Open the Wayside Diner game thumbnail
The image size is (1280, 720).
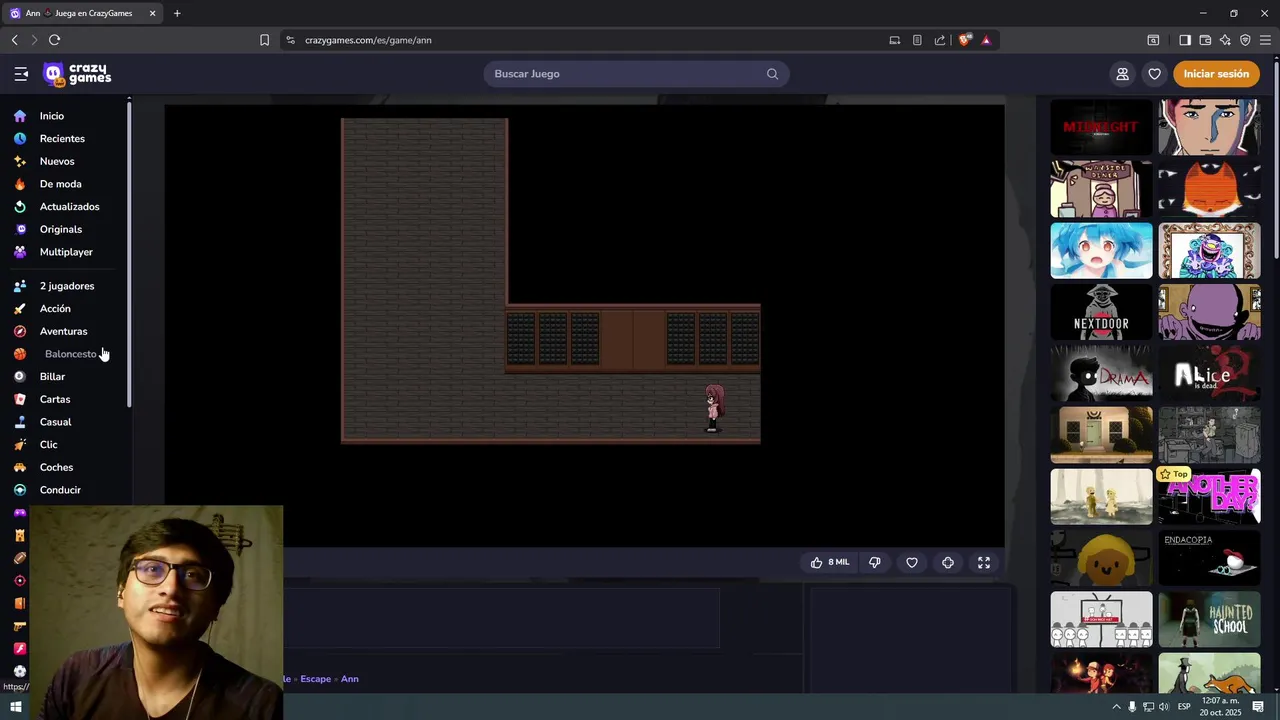point(1101,189)
